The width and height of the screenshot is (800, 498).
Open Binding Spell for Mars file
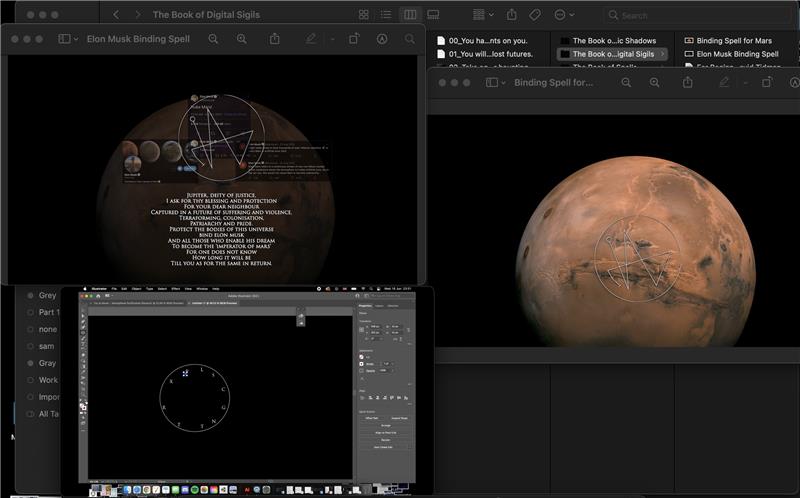733,41
